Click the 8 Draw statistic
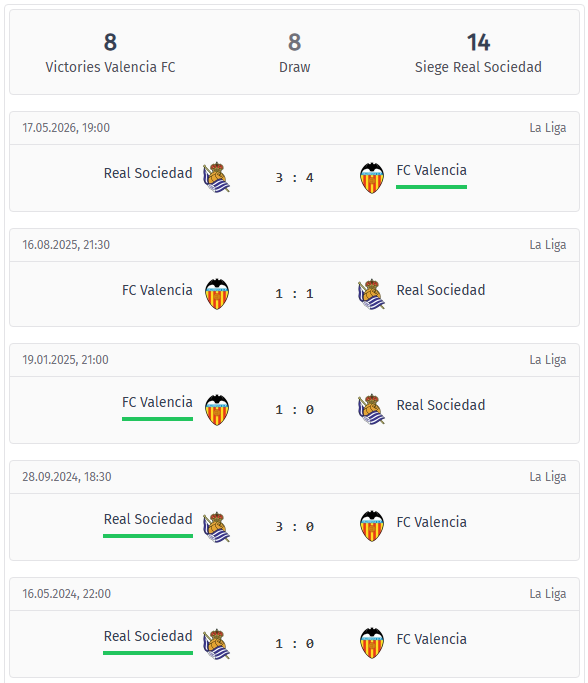The height and width of the screenshot is (683, 588). click(294, 53)
